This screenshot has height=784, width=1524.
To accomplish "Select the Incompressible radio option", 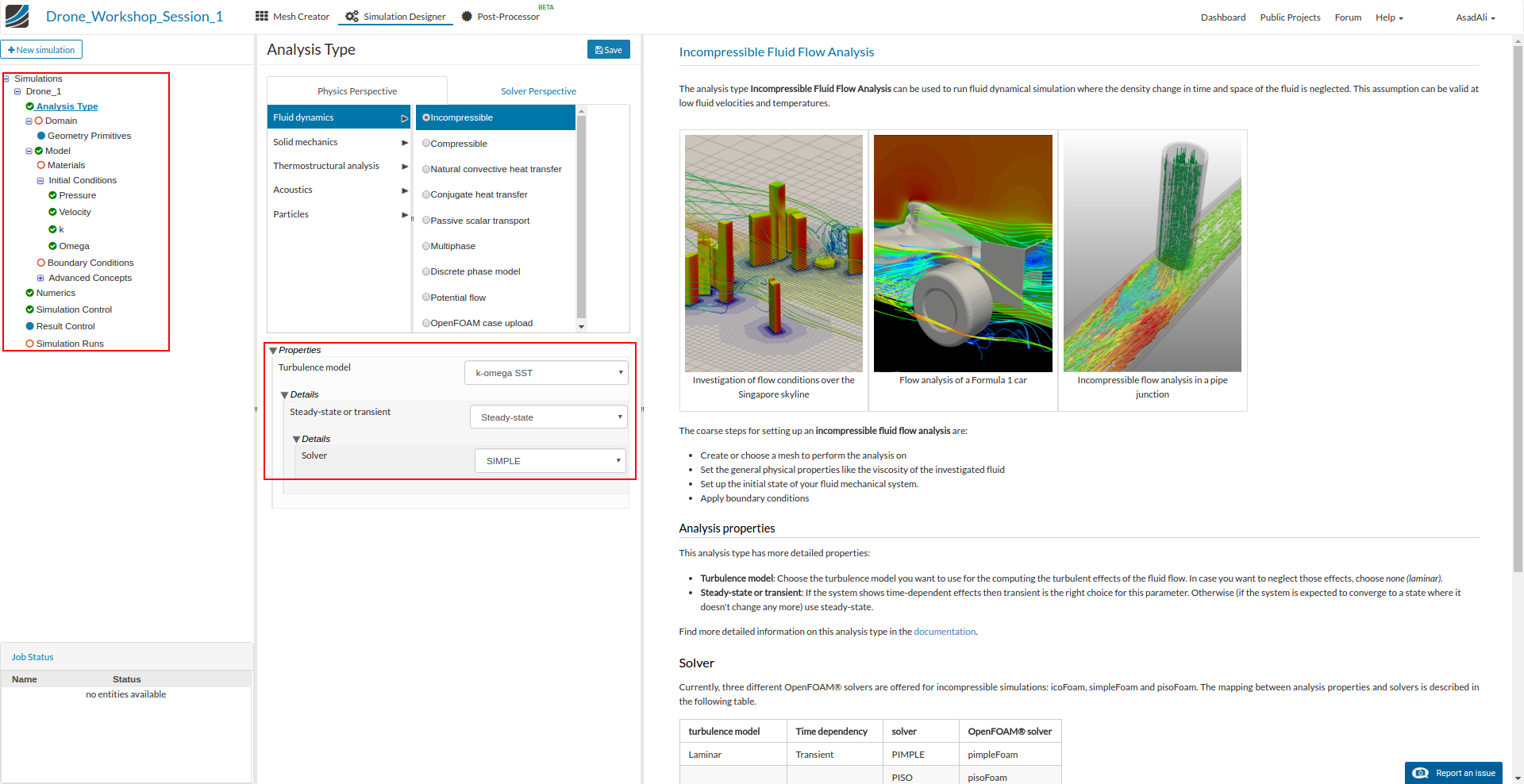I will point(426,117).
